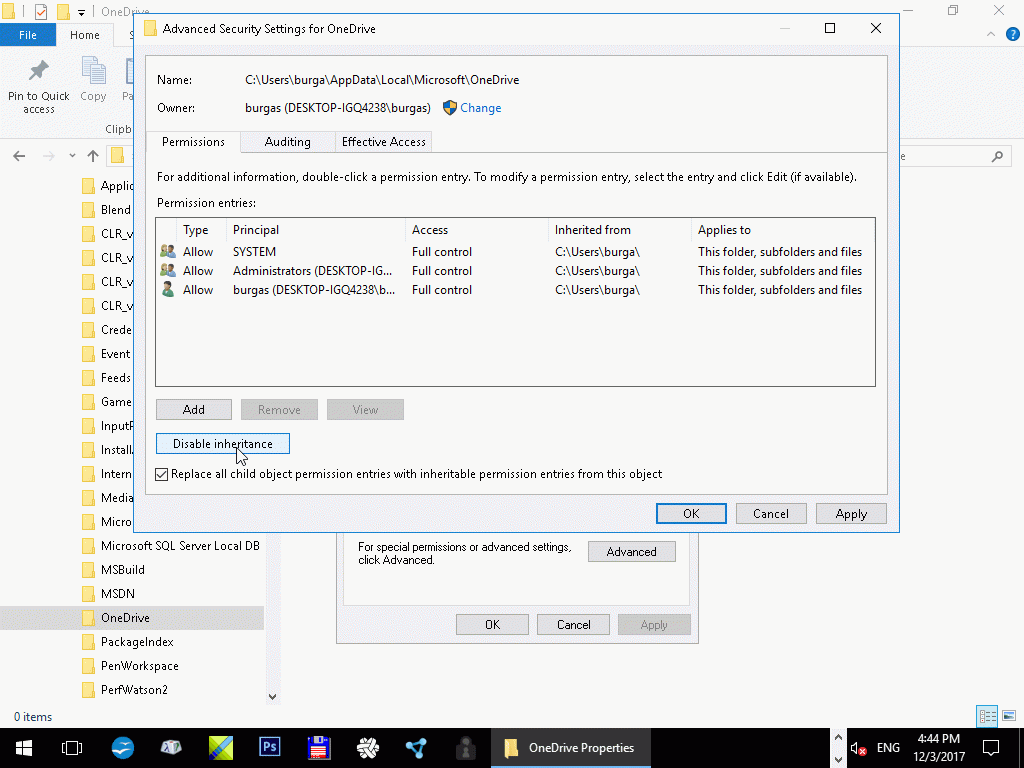Select the SYSTEM permission entry

(x=515, y=251)
